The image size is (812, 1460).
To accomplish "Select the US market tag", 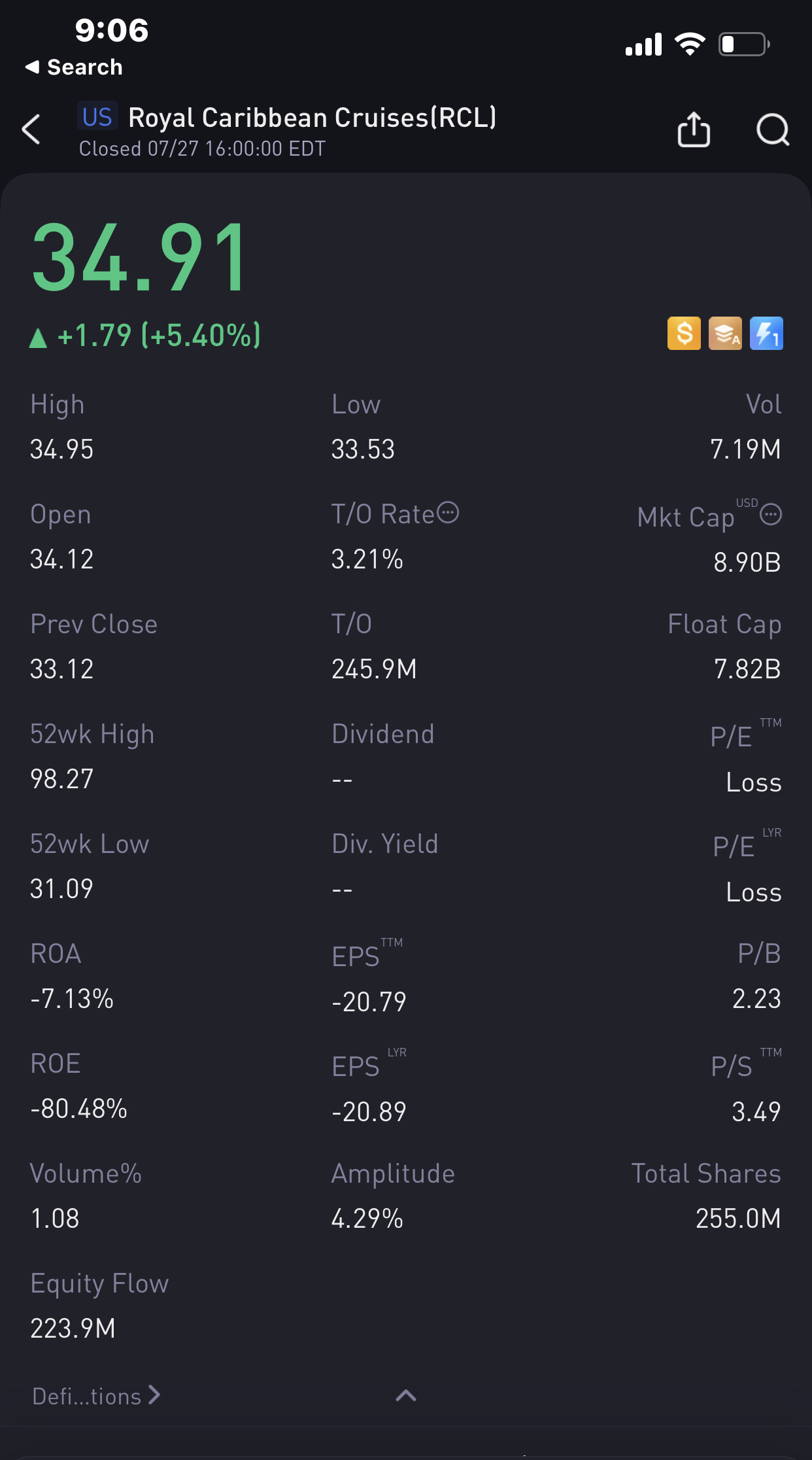I will 97,117.
